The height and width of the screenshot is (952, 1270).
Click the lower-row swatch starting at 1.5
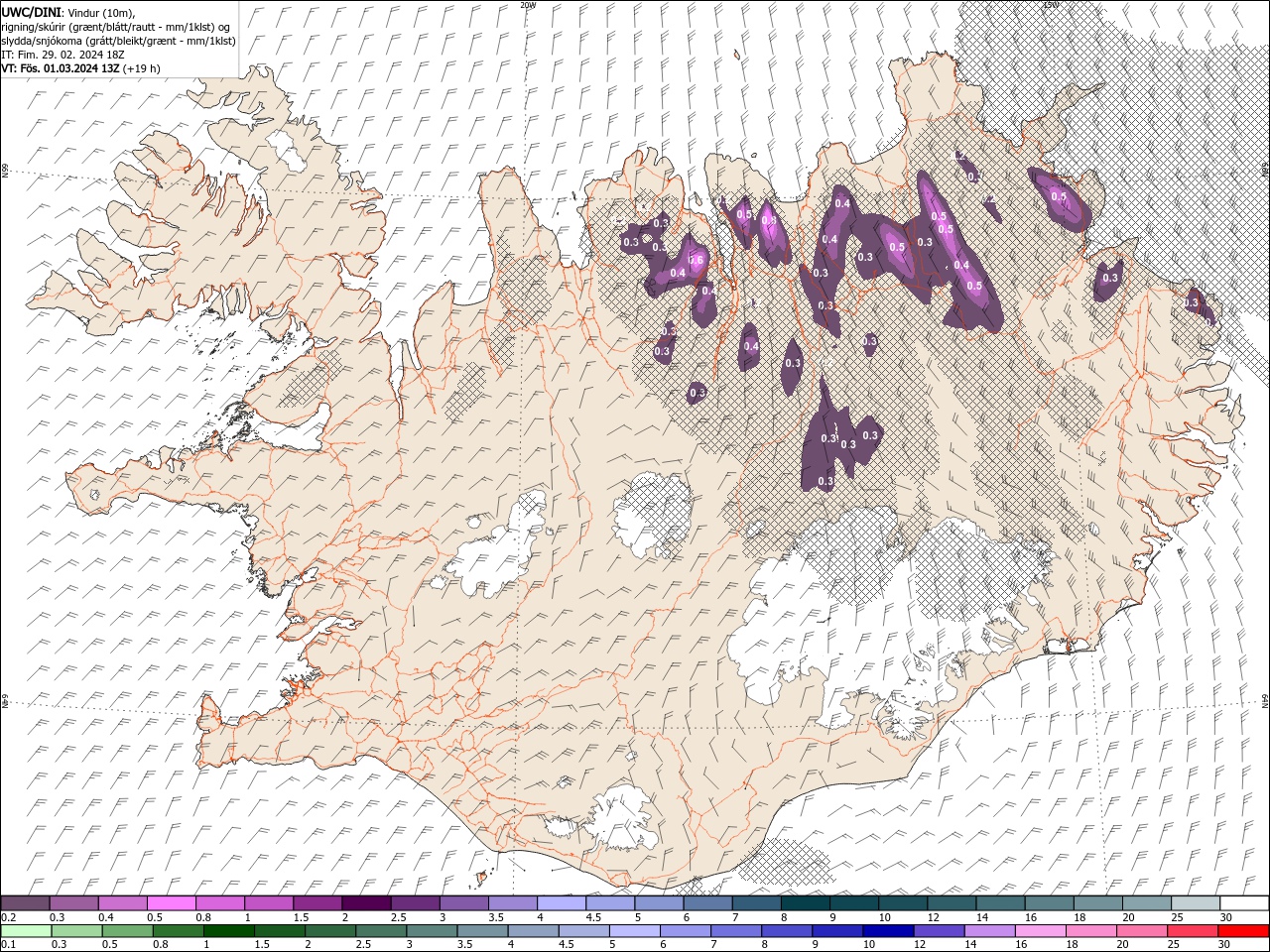[x=281, y=931]
